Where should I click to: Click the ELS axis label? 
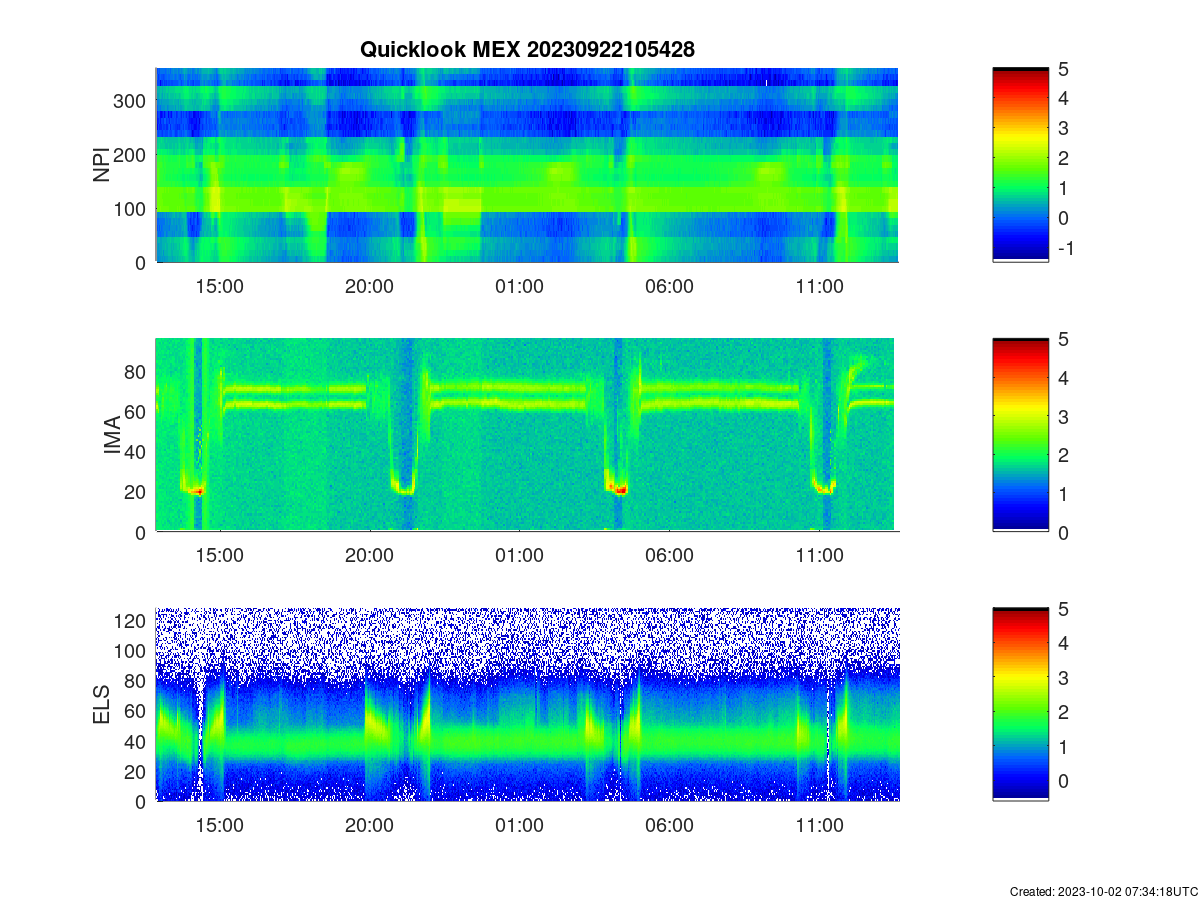click(101, 705)
